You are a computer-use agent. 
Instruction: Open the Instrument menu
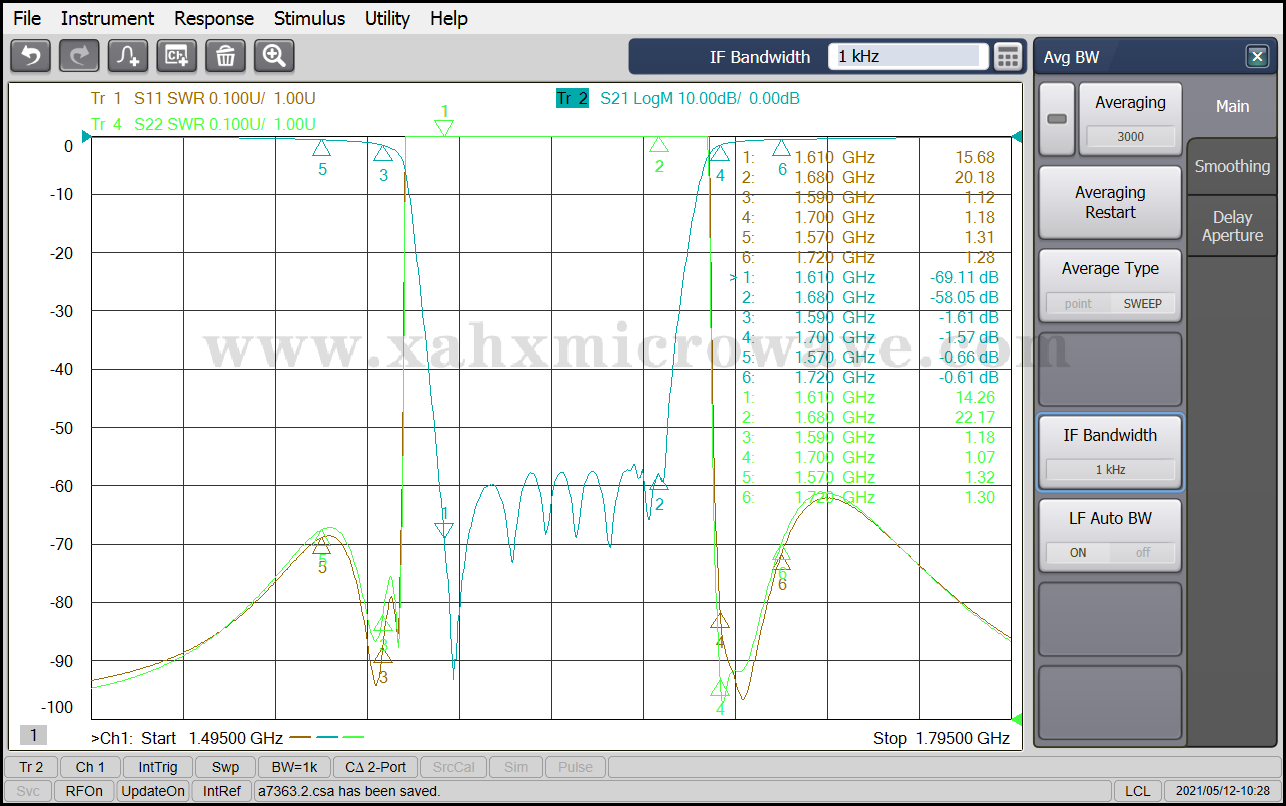[107, 18]
